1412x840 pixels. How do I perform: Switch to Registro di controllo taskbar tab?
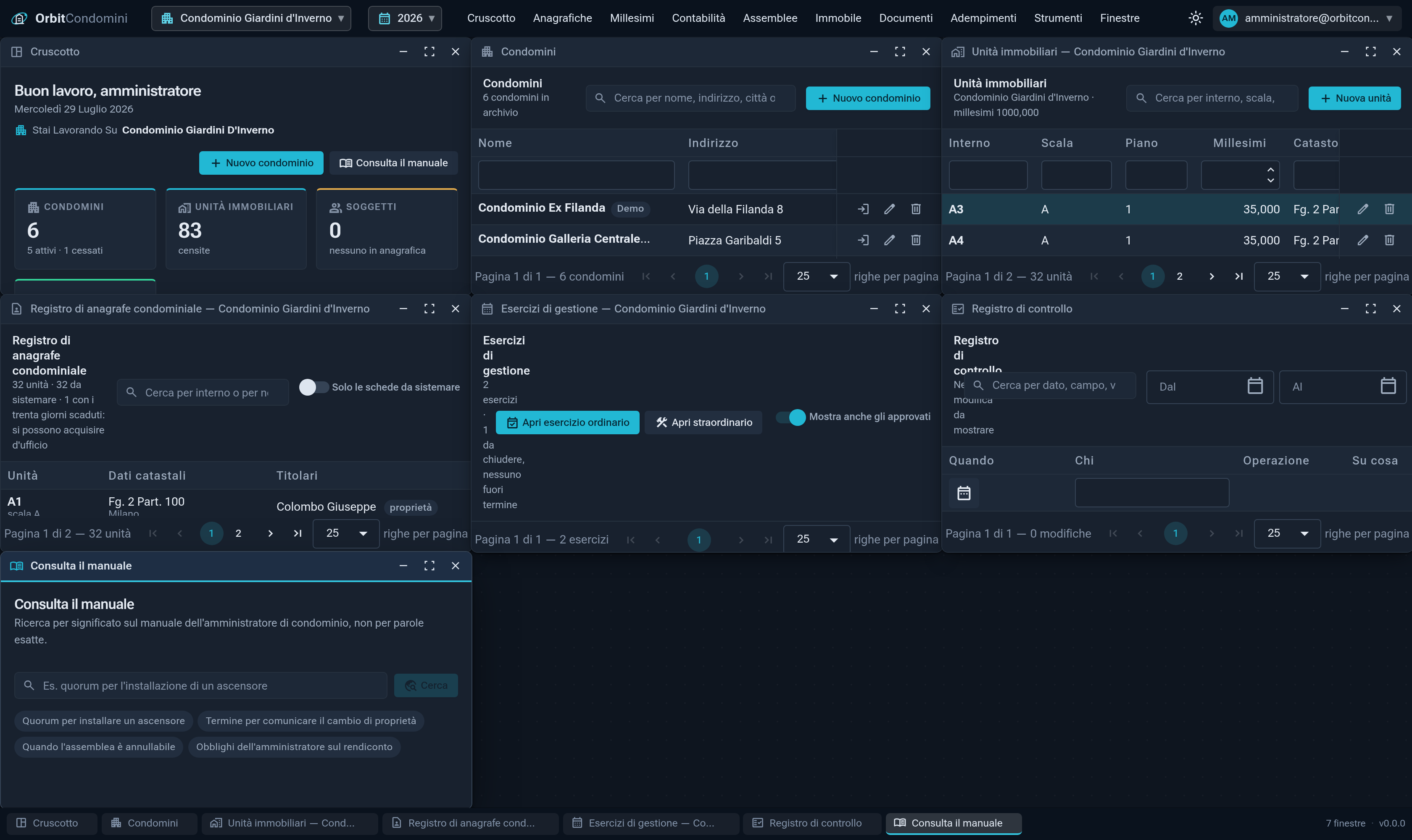point(811,823)
